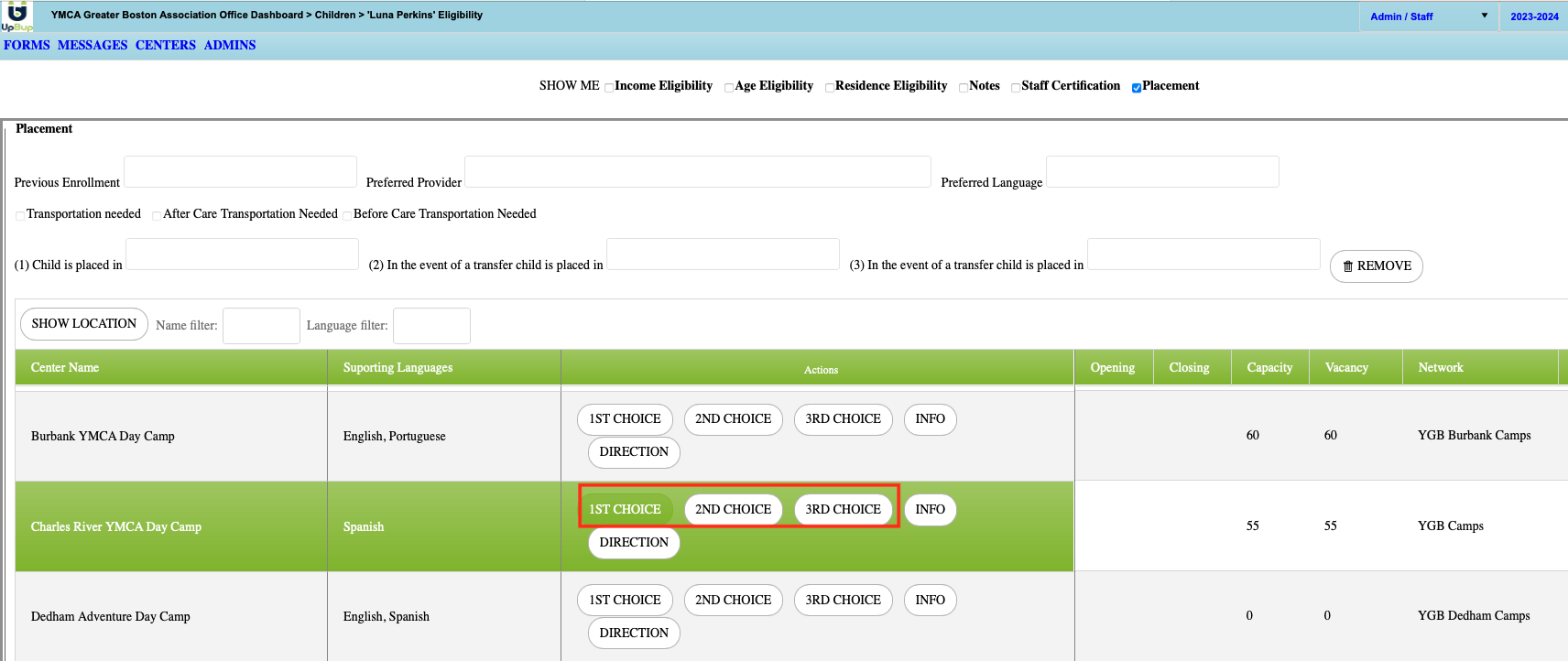
Task: Select the 2023-2024 year button
Action: (1534, 16)
